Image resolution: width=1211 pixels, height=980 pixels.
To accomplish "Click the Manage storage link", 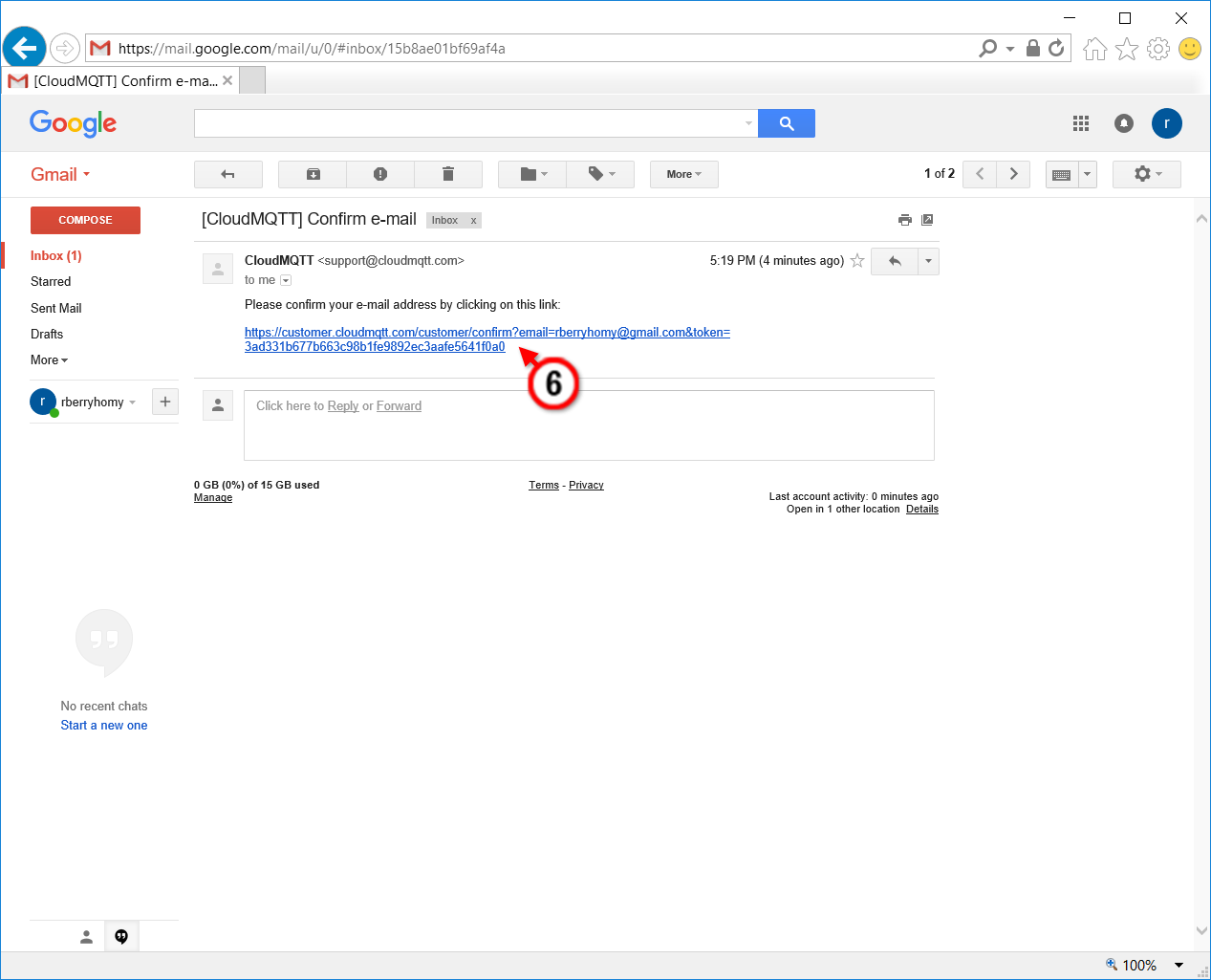I will (213, 497).
